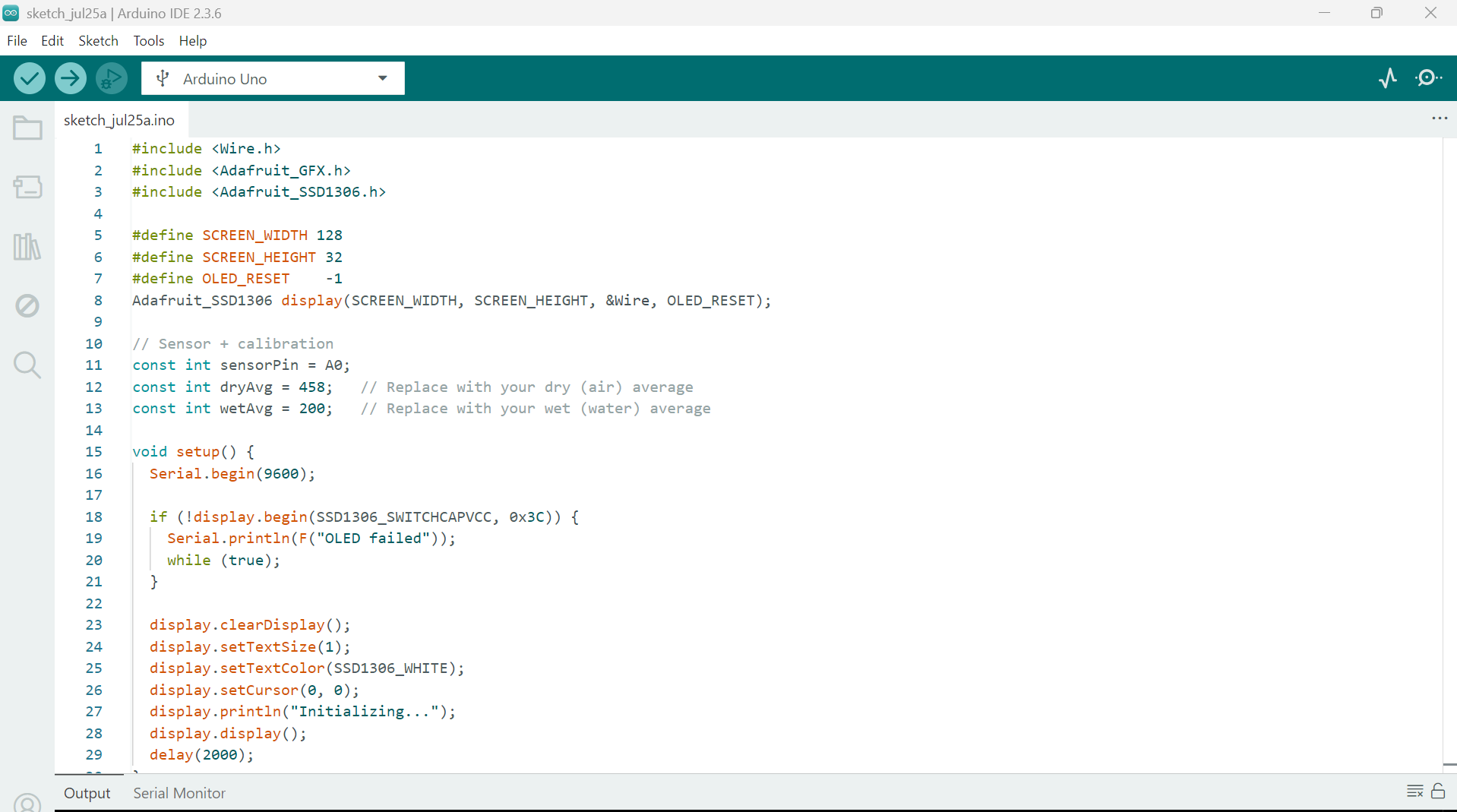Click the 'OLED failed' println line
This screenshot has height=812, width=1457.
click(x=311, y=539)
